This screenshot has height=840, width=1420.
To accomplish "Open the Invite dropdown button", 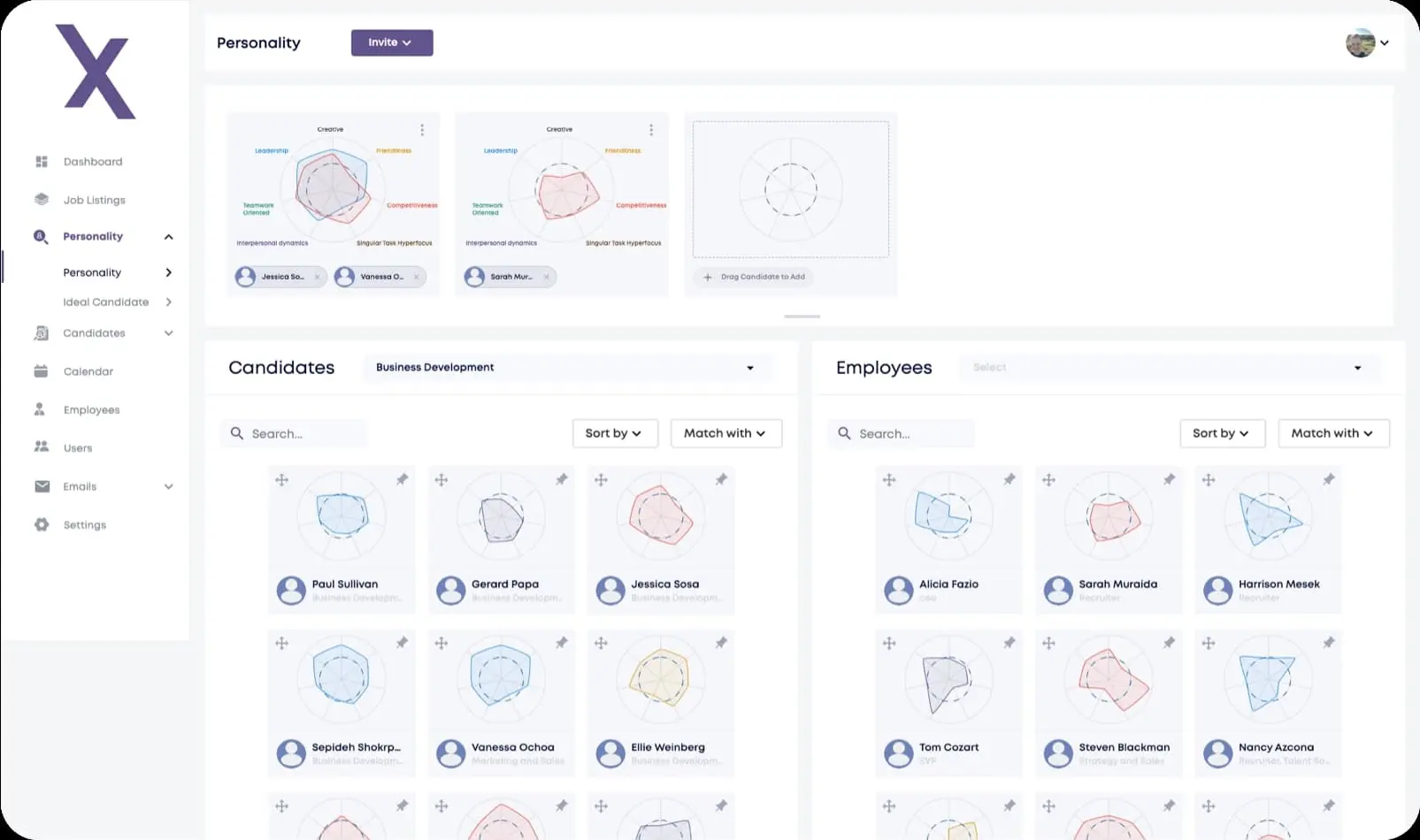I will pyautogui.click(x=392, y=42).
